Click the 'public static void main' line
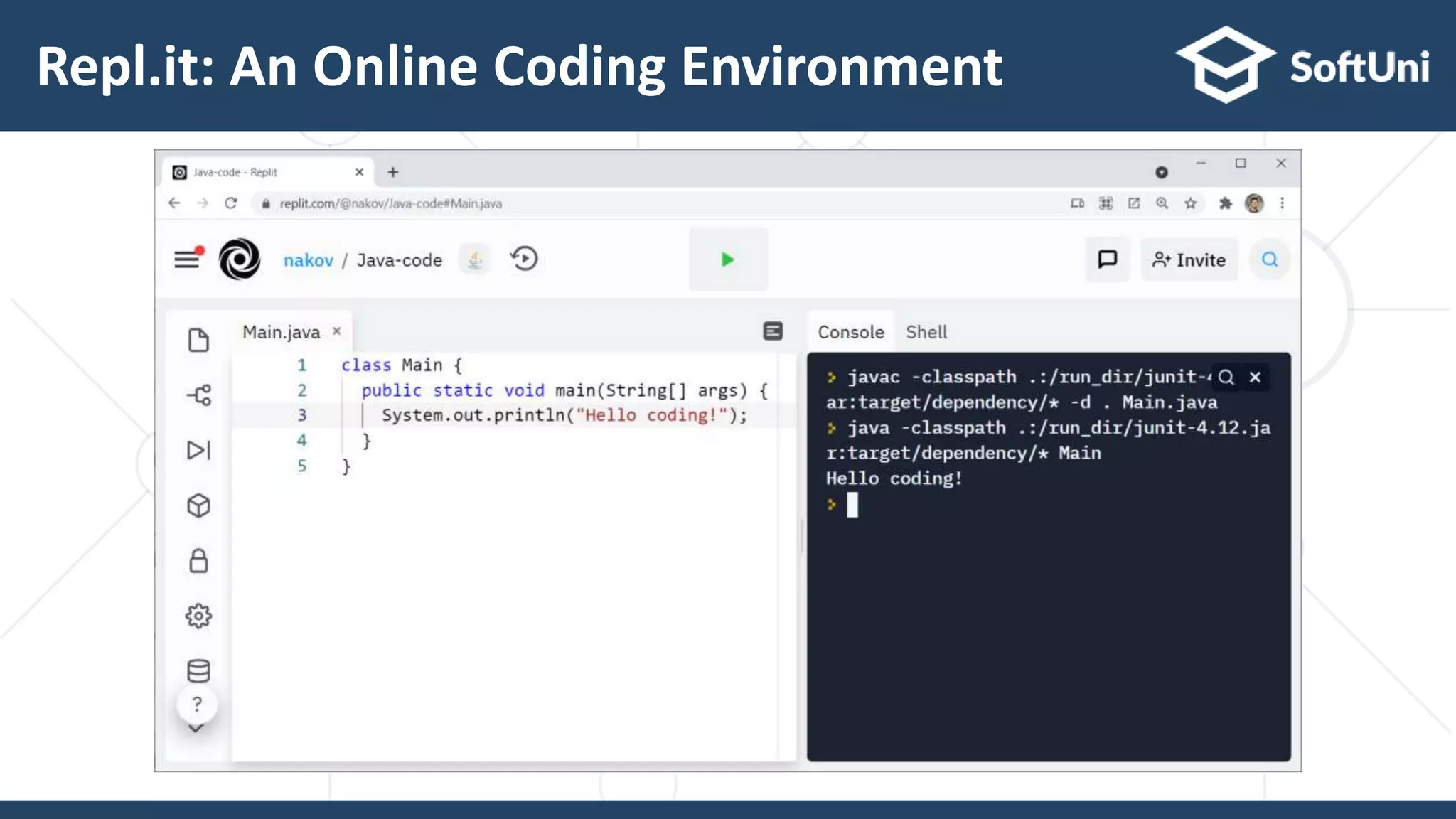The width and height of the screenshot is (1456, 819). (x=564, y=390)
